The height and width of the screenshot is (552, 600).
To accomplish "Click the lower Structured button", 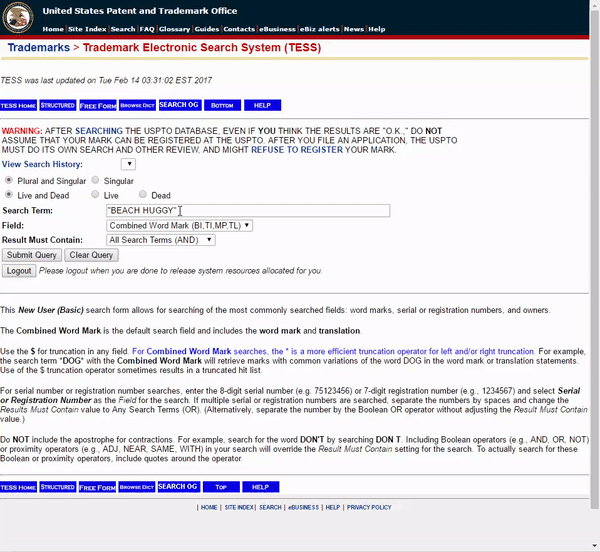I will pyautogui.click(x=58, y=487).
